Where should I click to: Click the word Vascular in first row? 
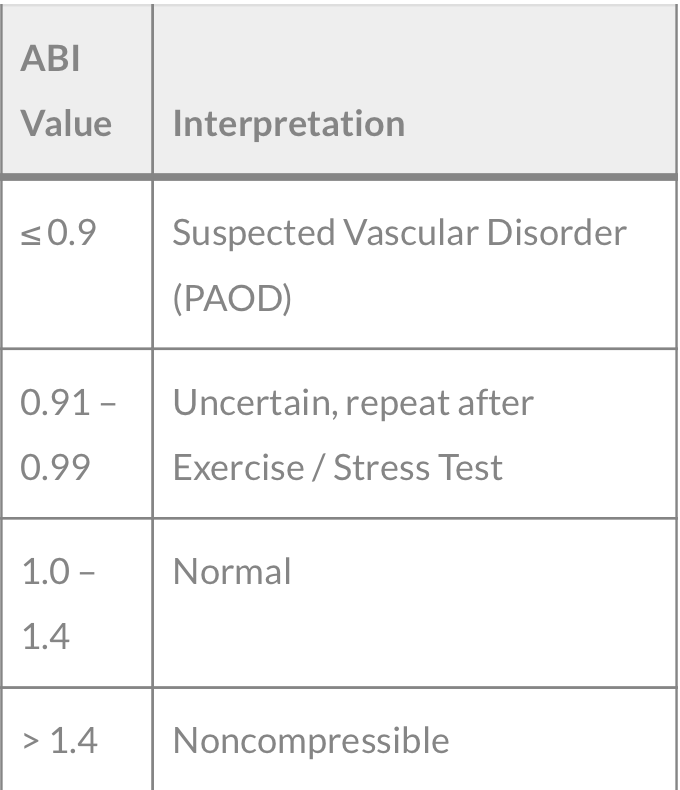tap(411, 233)
